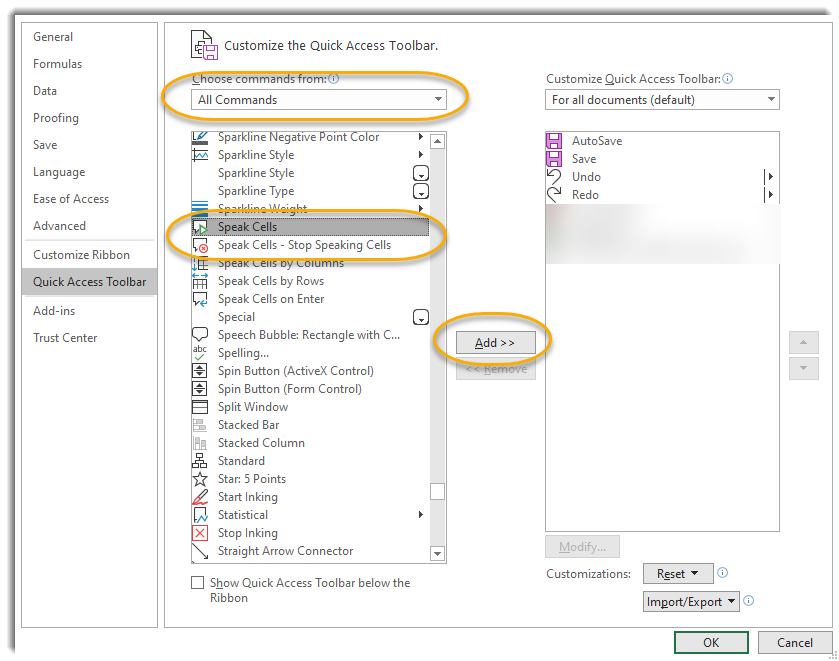
Task: Open the Trust Center section
Action: coord(66,338)
